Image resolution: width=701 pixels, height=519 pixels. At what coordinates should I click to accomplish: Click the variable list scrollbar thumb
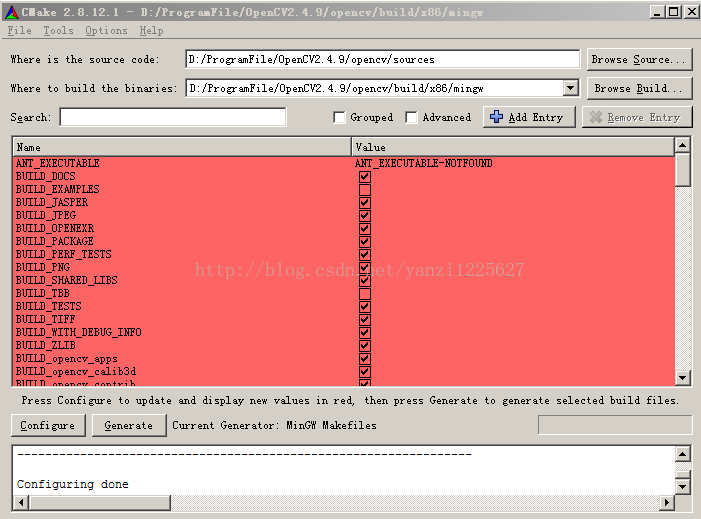click(682, 169)
